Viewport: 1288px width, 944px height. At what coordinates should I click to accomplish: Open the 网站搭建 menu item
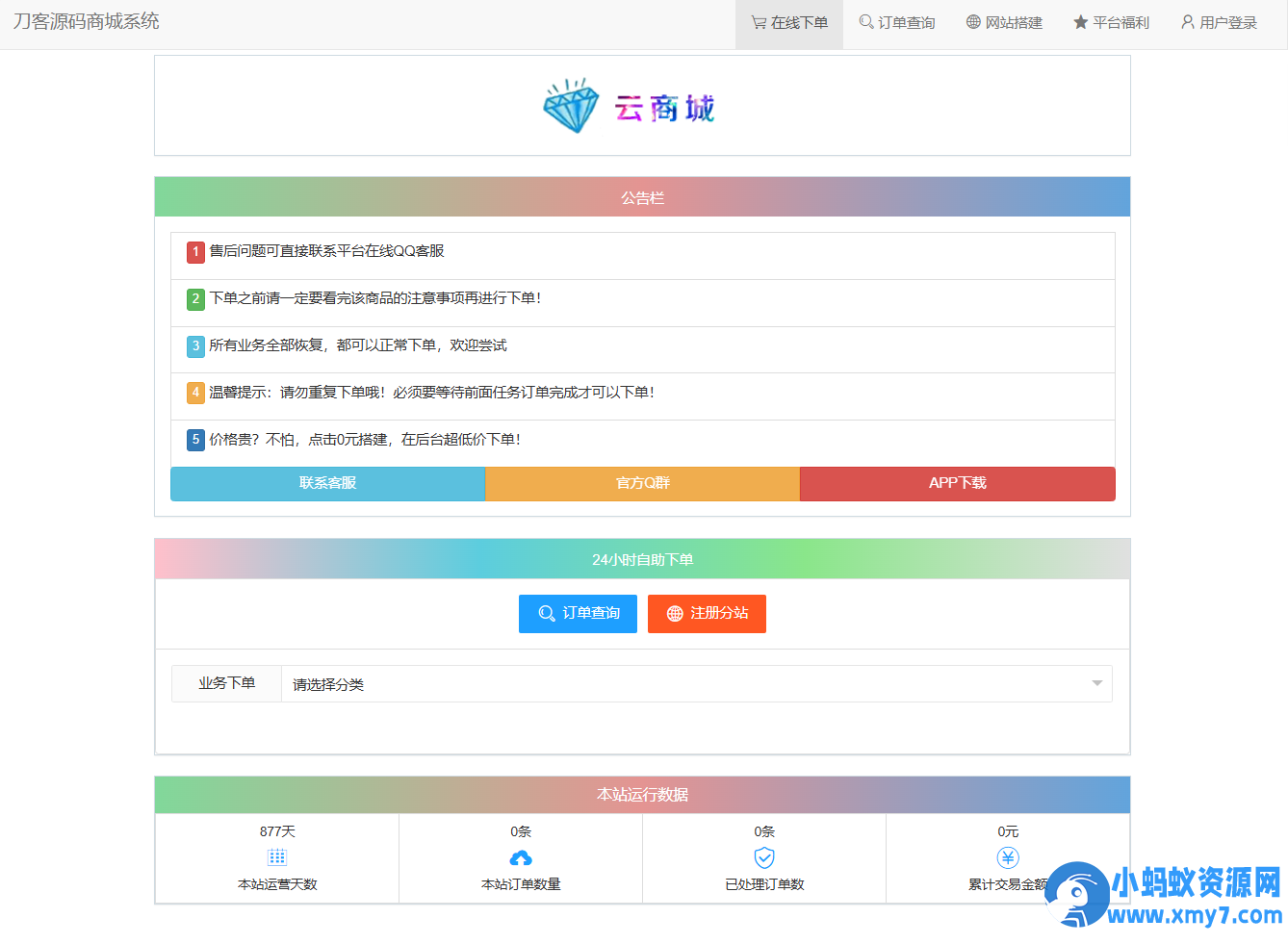point(1004,22)
